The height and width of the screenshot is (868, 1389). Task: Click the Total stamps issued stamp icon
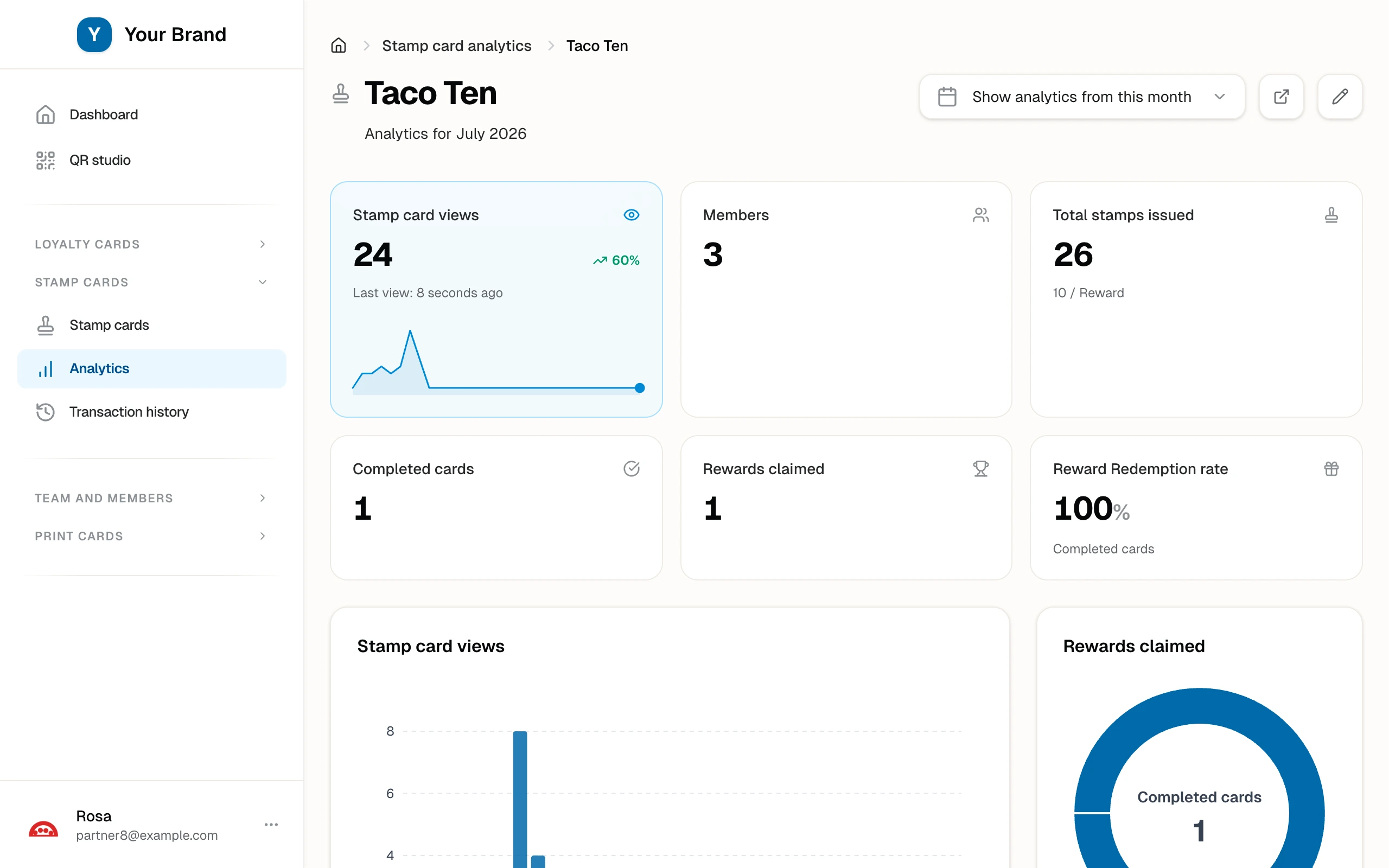point(1331,215)
